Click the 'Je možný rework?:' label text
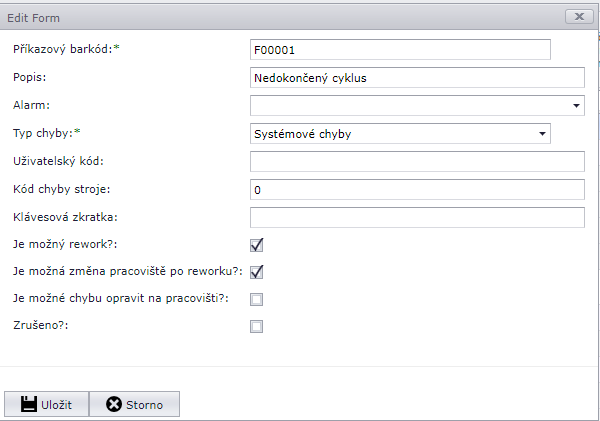This screenshot has width=600, height=421. tap(64, 243)
